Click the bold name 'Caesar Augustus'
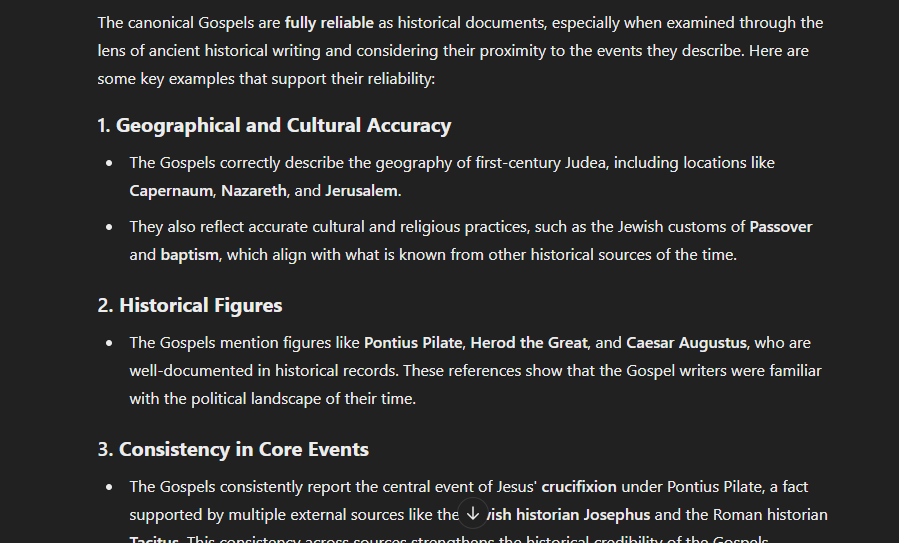 pos(686,343)
